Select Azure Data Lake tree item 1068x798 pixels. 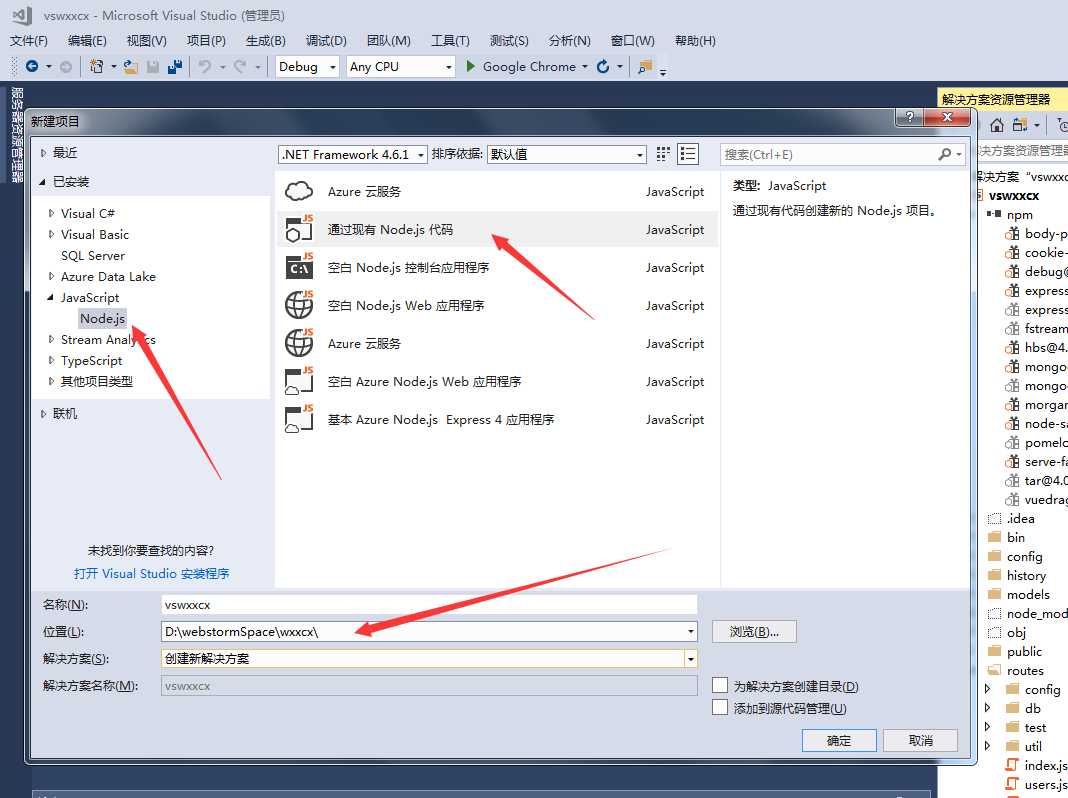108,276
